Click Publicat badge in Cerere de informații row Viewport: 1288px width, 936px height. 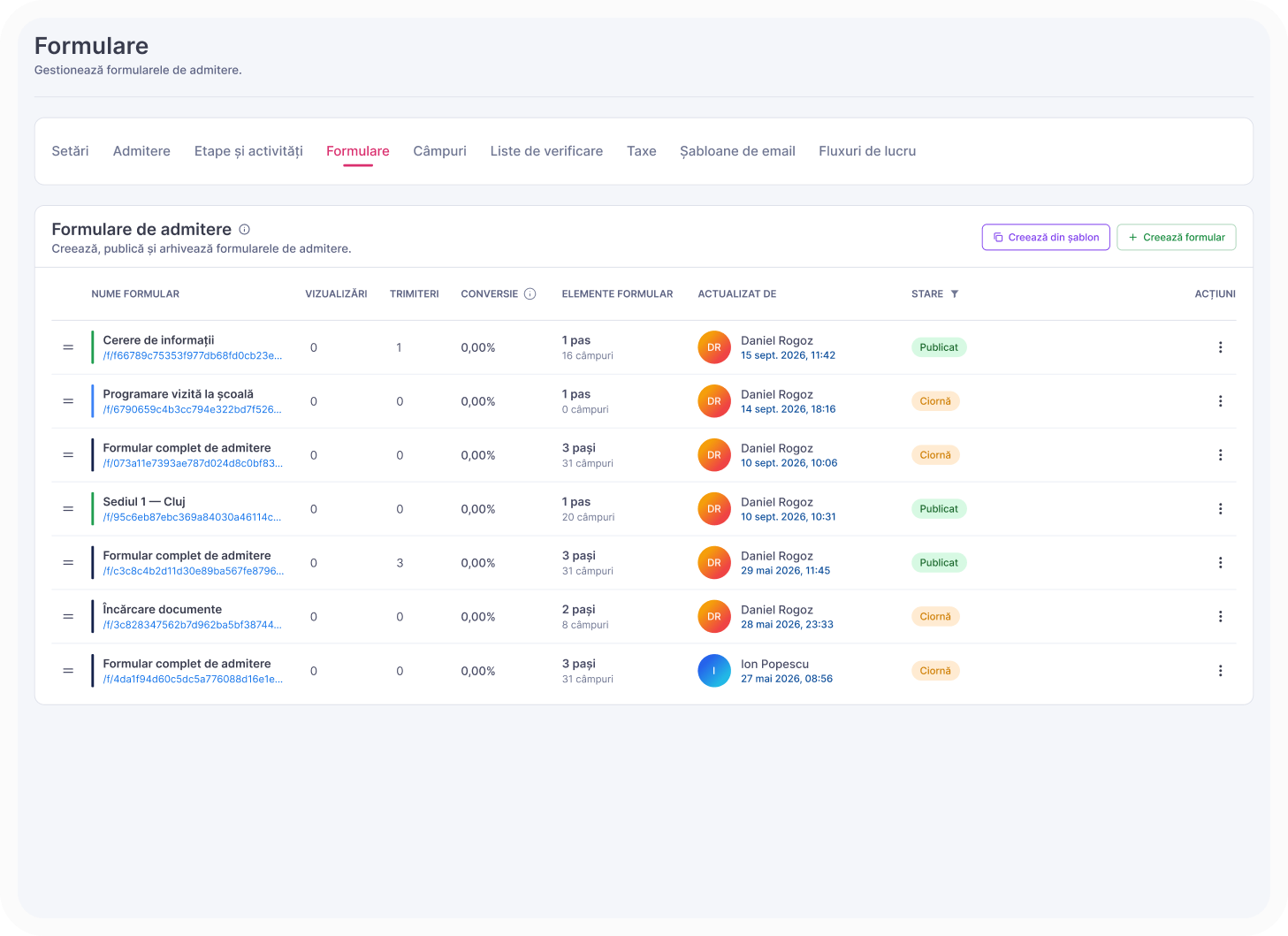click(939, 347)
